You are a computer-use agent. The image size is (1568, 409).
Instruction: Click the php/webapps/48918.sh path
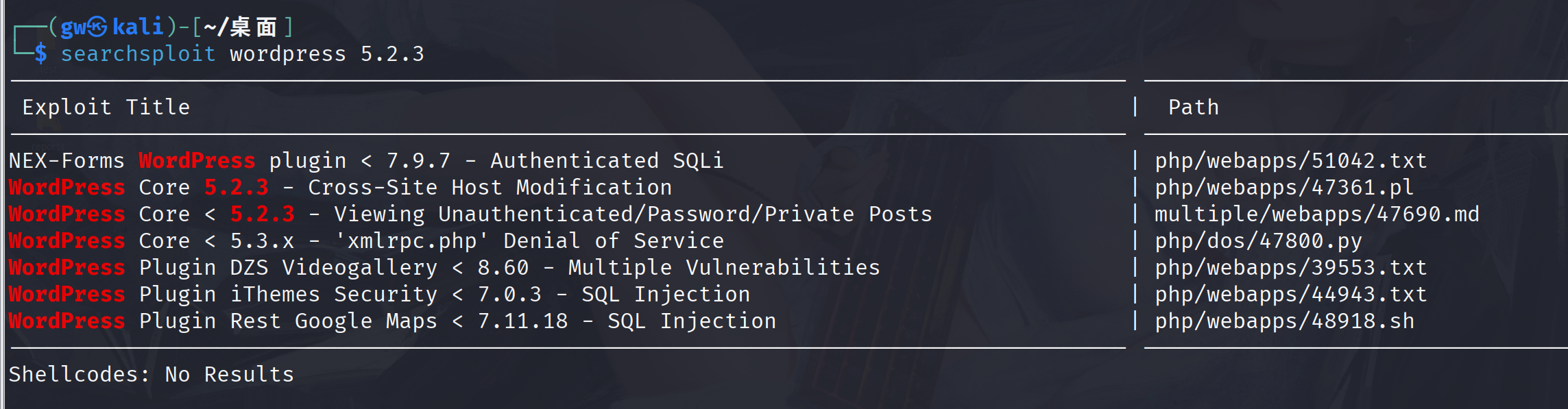point(1284,321)
